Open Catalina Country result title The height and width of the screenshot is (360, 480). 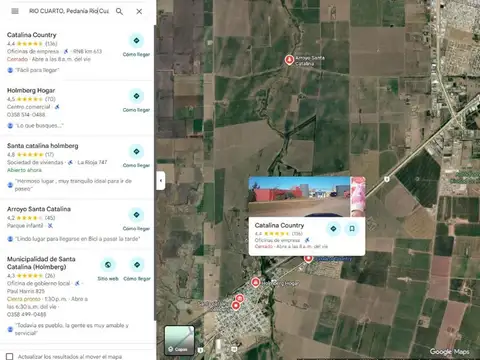32,35
